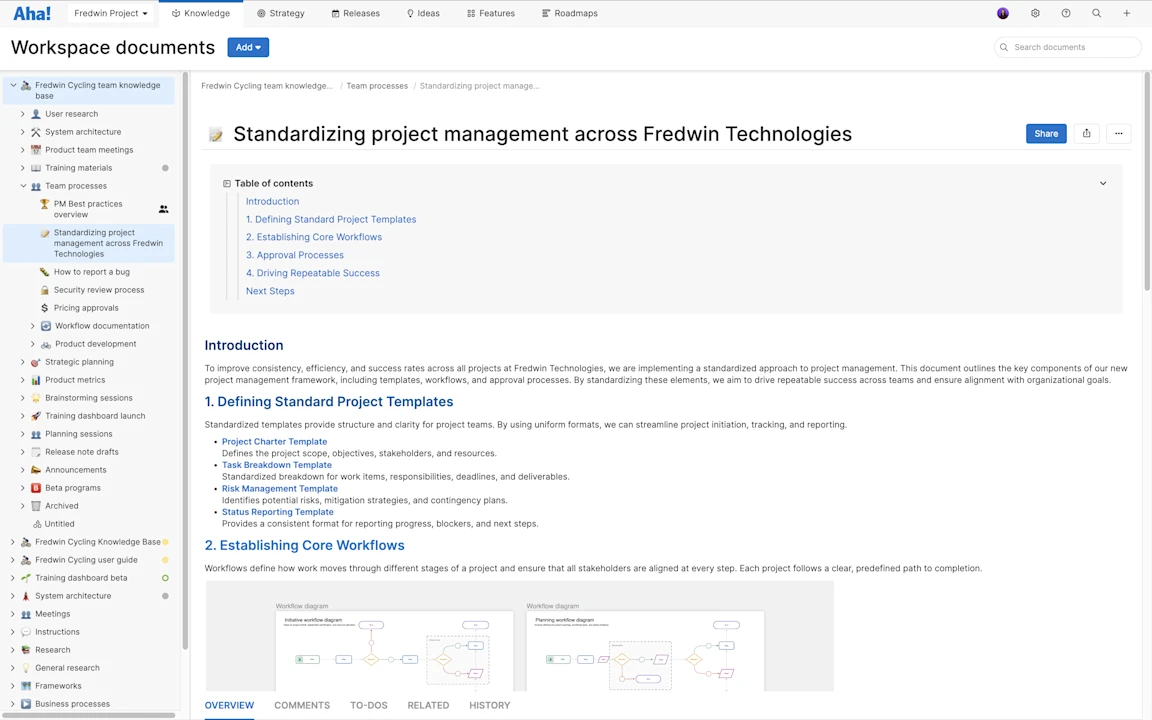Open the Features menu

coord(491,13)
